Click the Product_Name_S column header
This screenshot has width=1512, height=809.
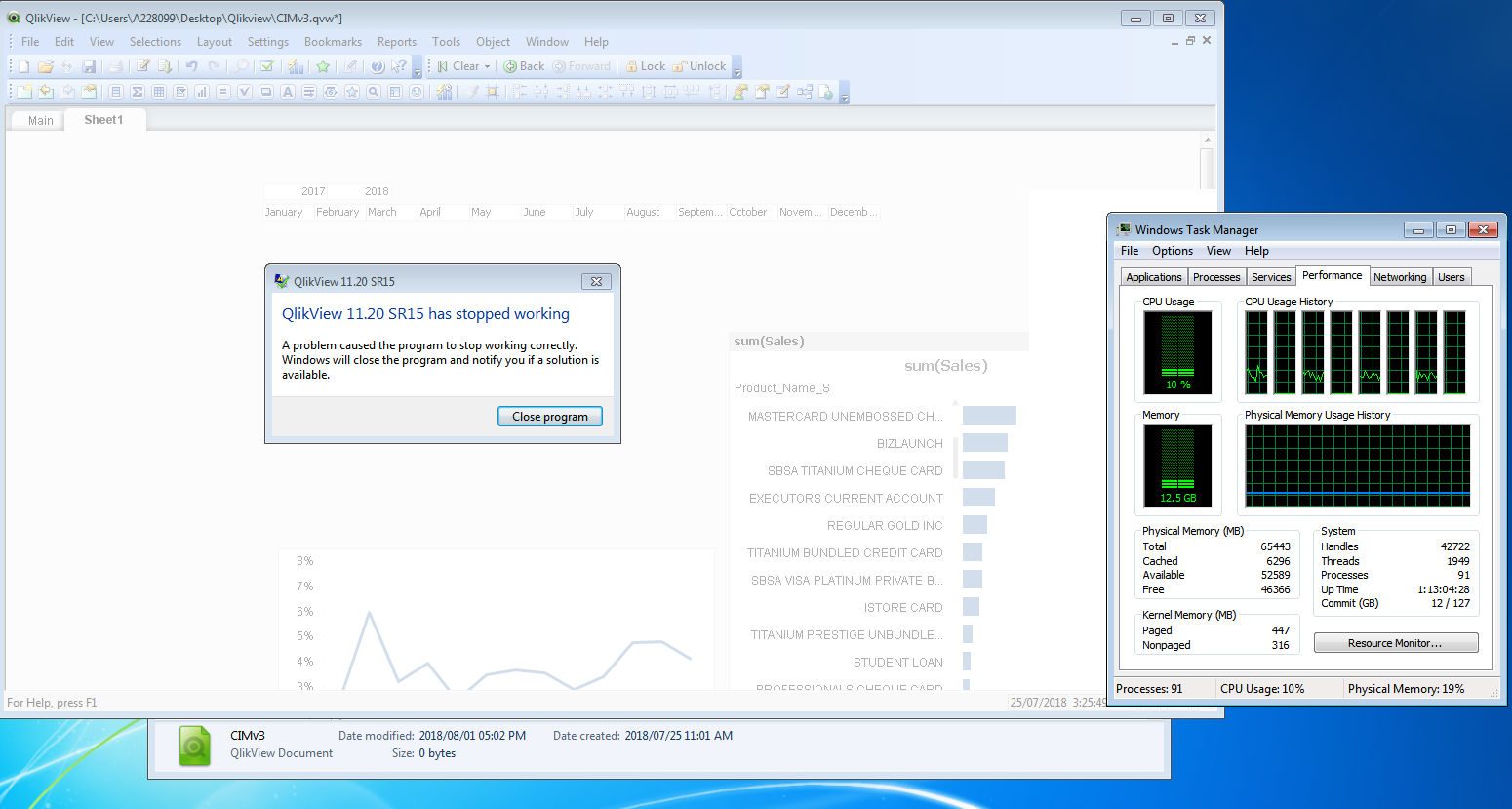(x=781, y=387)
